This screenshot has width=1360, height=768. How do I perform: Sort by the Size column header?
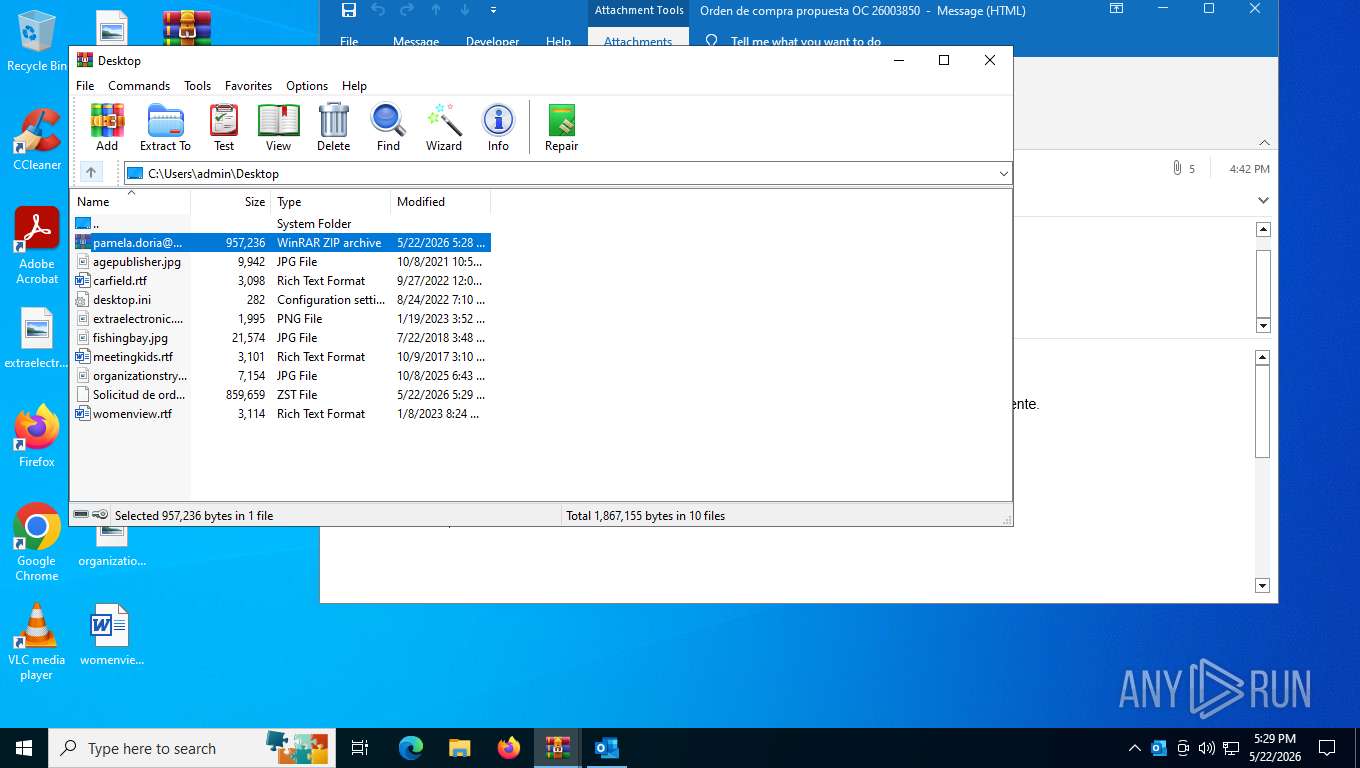coord(231,202)
